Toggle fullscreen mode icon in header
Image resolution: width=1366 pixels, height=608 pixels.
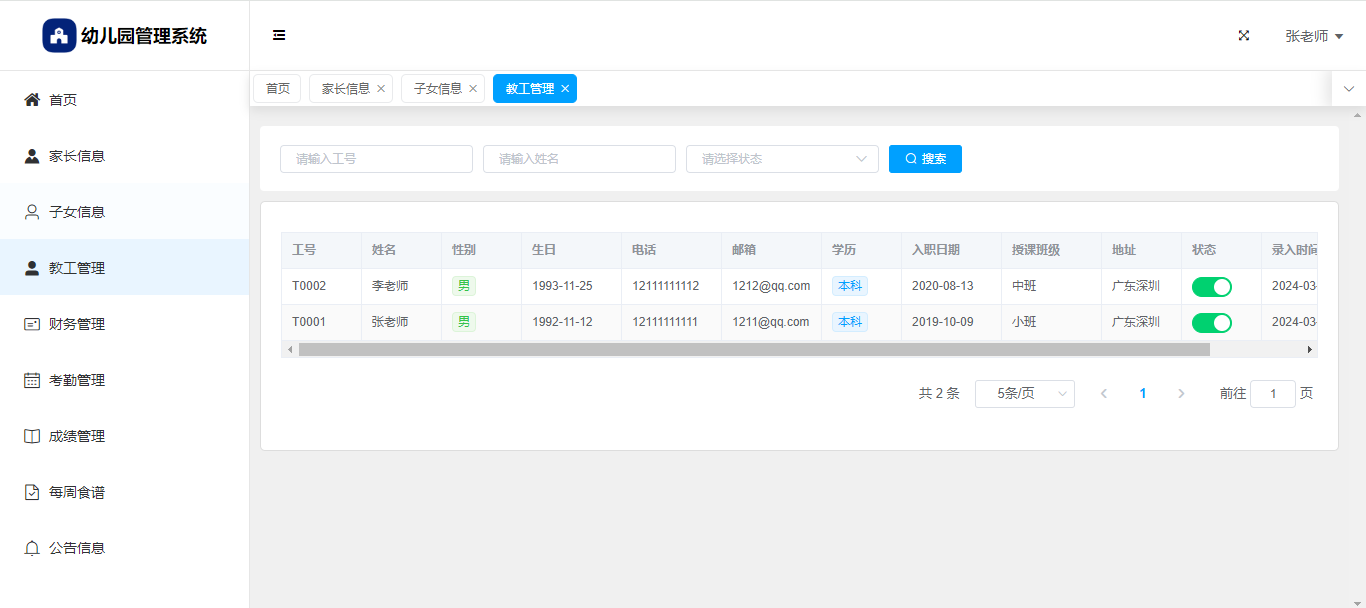[x=1244, y=36]
